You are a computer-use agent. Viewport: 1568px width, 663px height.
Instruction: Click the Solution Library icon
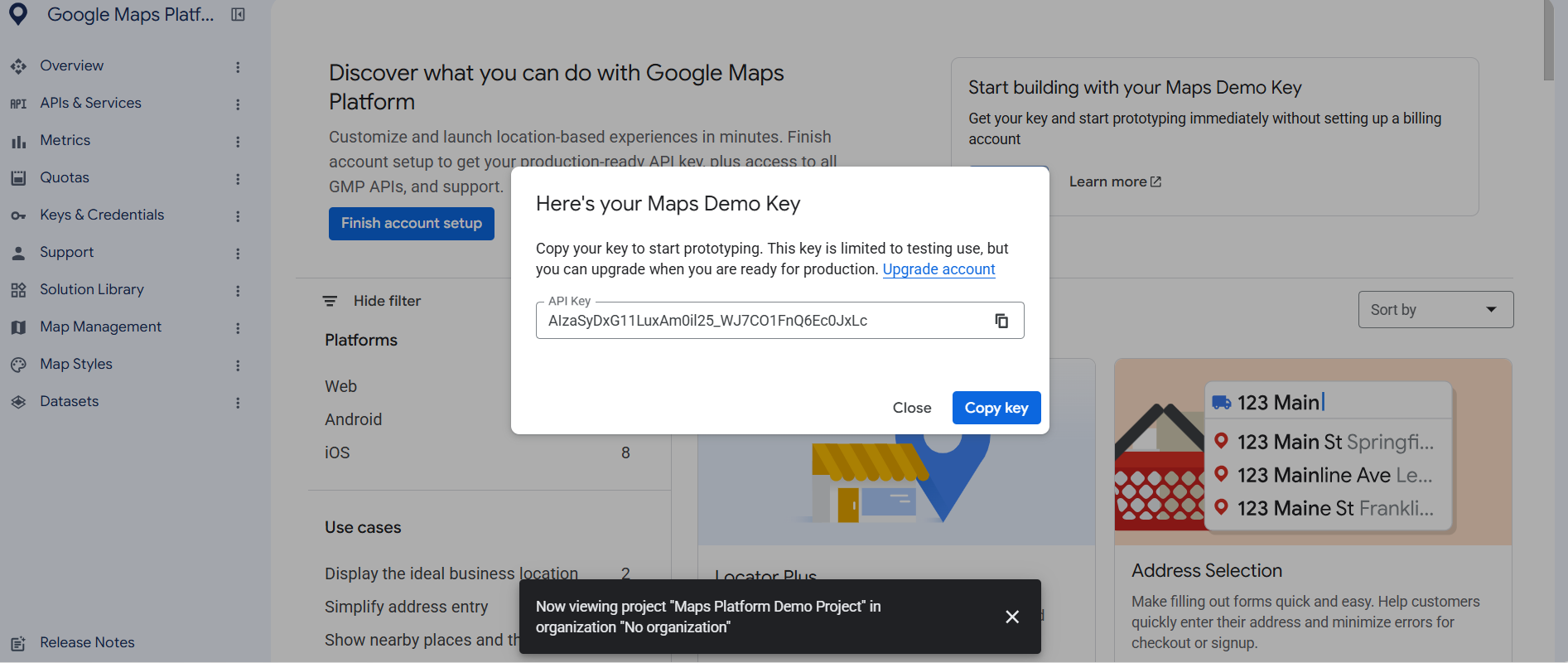[x=18, y=290]
